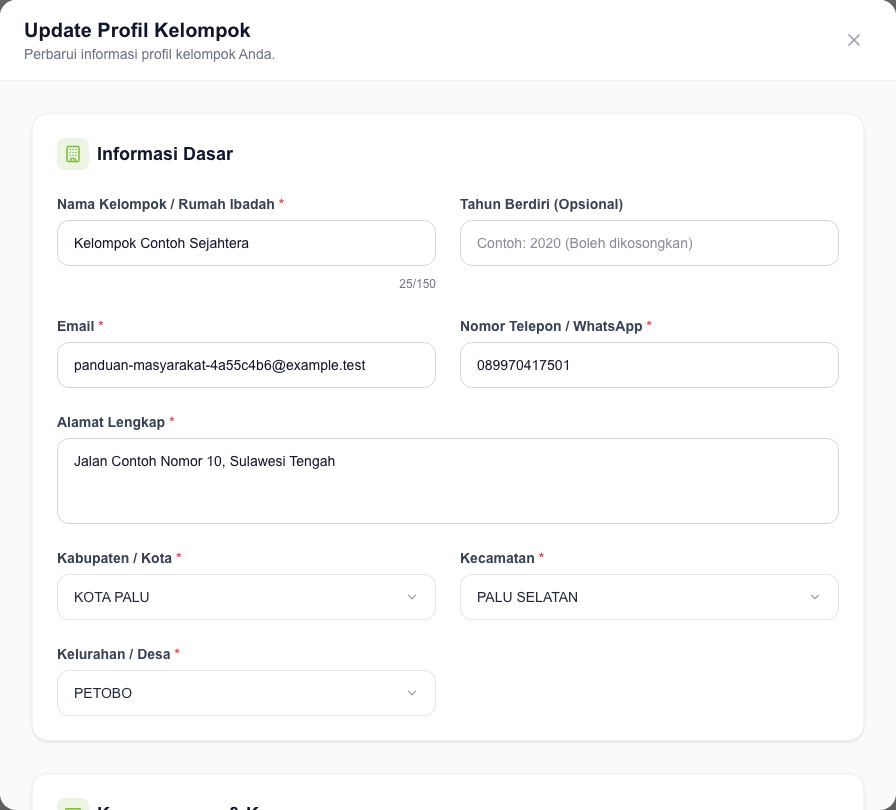Edit the Nomor Telepon / WhatsApp field
Image resolution: width=896 pixels, height=810 pixels.
click(649, 365)
